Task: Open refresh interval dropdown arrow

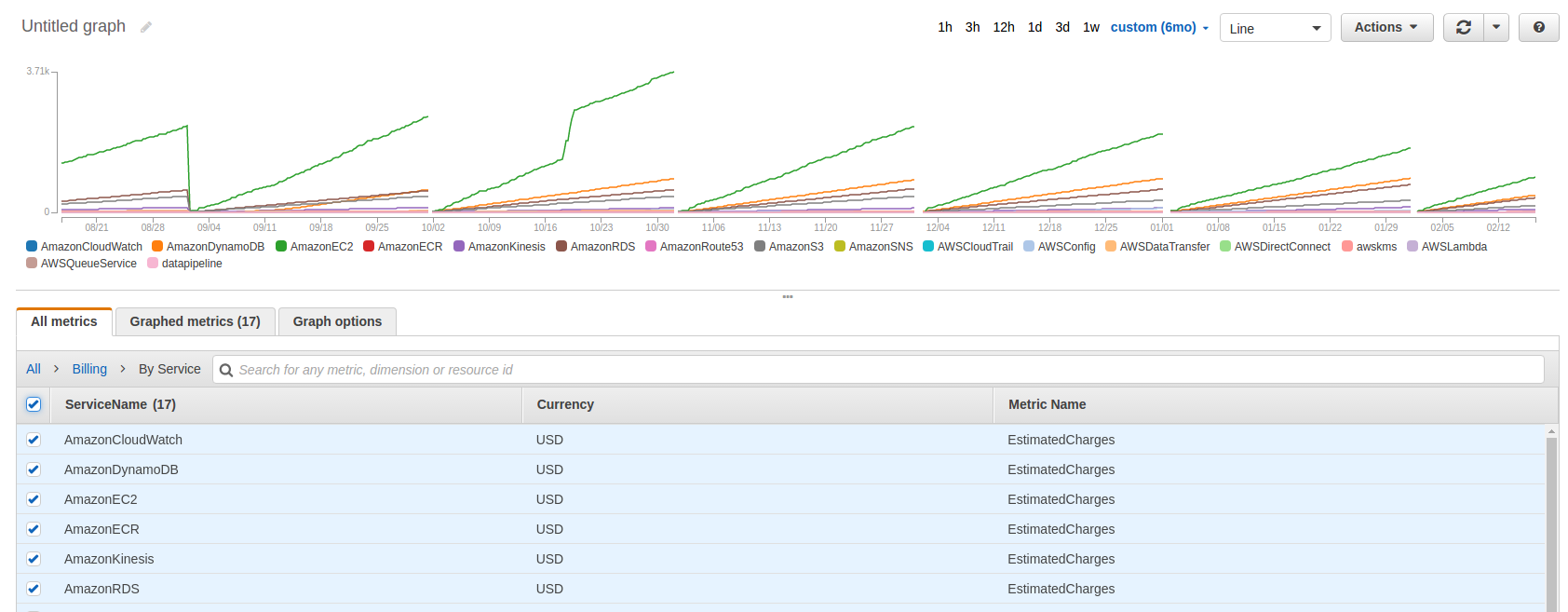Action: click(x=1495, y=28)
